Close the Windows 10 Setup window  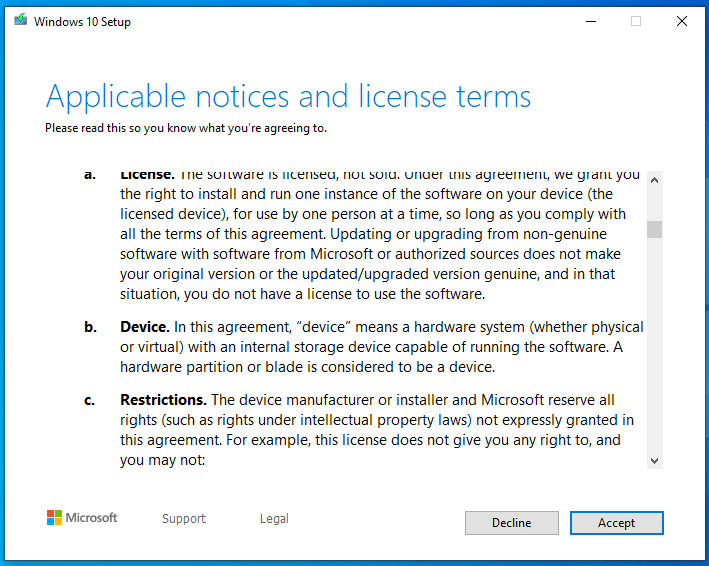(682, 21)
